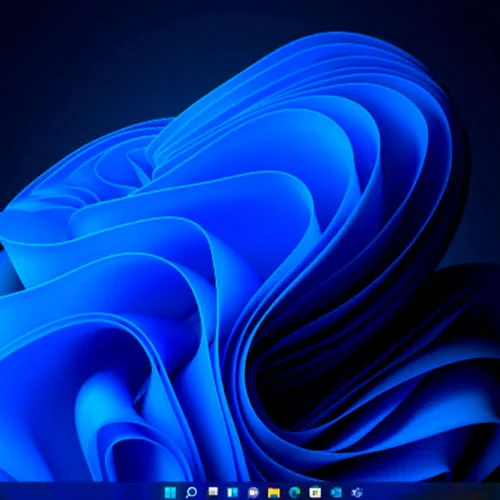The image size is (500, 500).
Task: Click the desktop wallpaper bloom center
Action: click(233, 267)
